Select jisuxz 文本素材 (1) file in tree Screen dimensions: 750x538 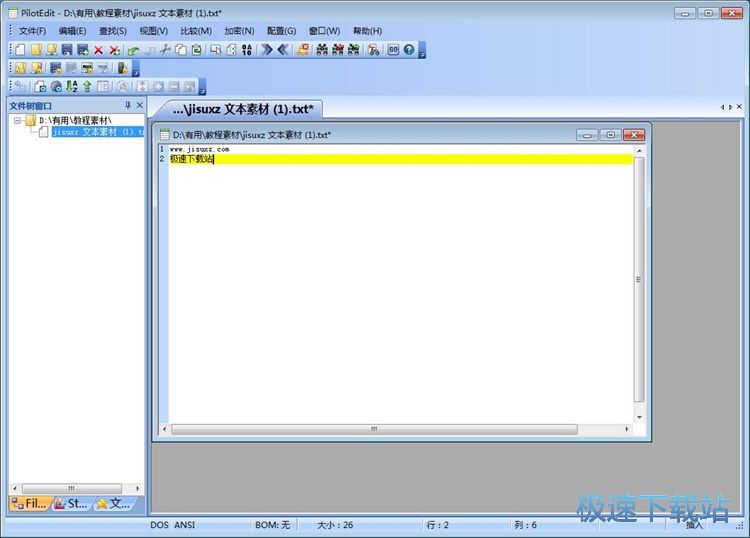[98, 132]
